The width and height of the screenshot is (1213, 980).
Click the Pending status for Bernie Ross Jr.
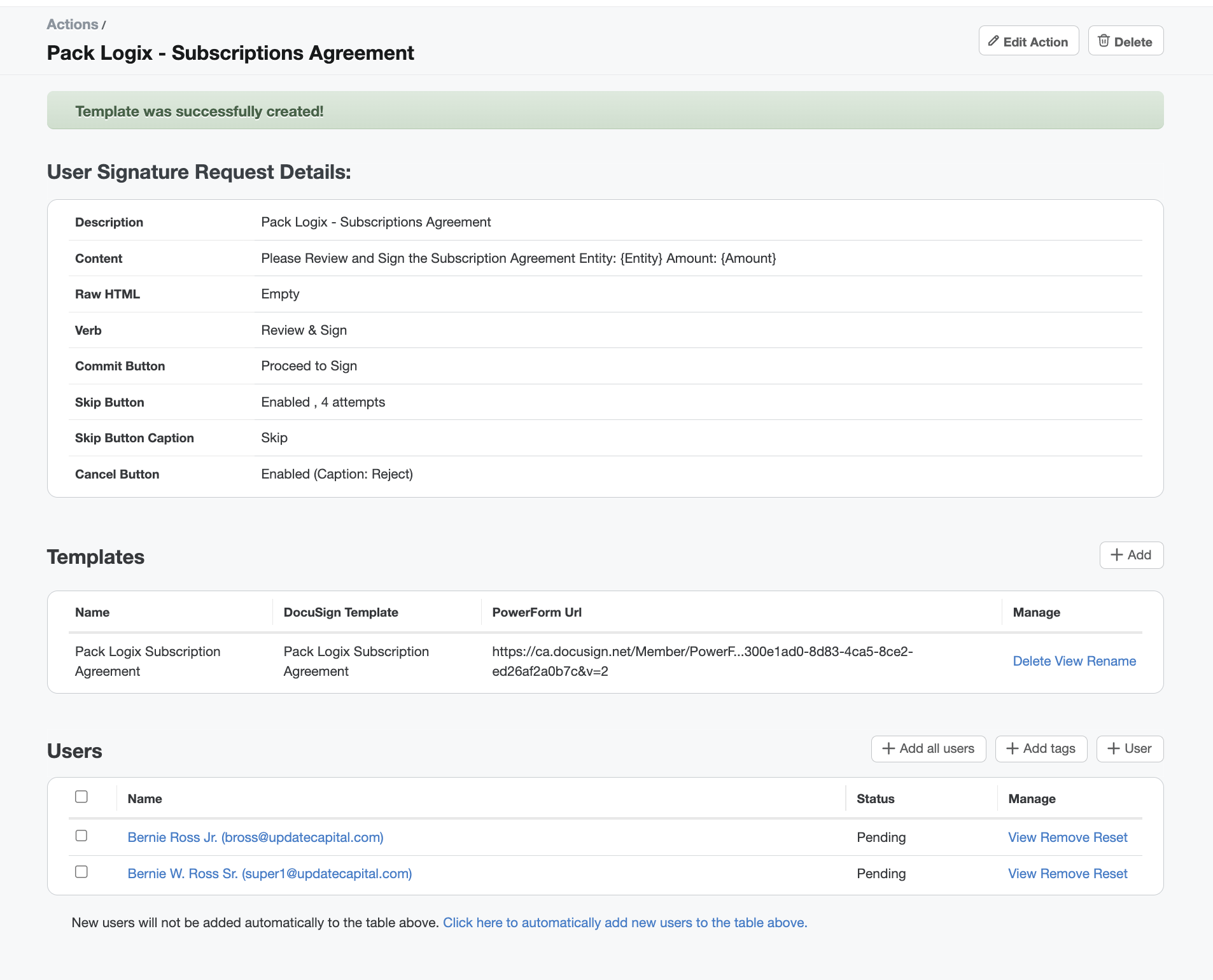tap(881, 837)
